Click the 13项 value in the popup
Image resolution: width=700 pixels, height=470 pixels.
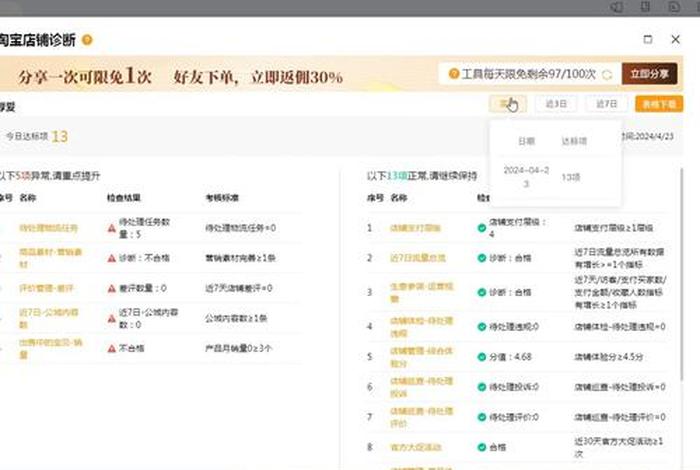click(571, 177)
